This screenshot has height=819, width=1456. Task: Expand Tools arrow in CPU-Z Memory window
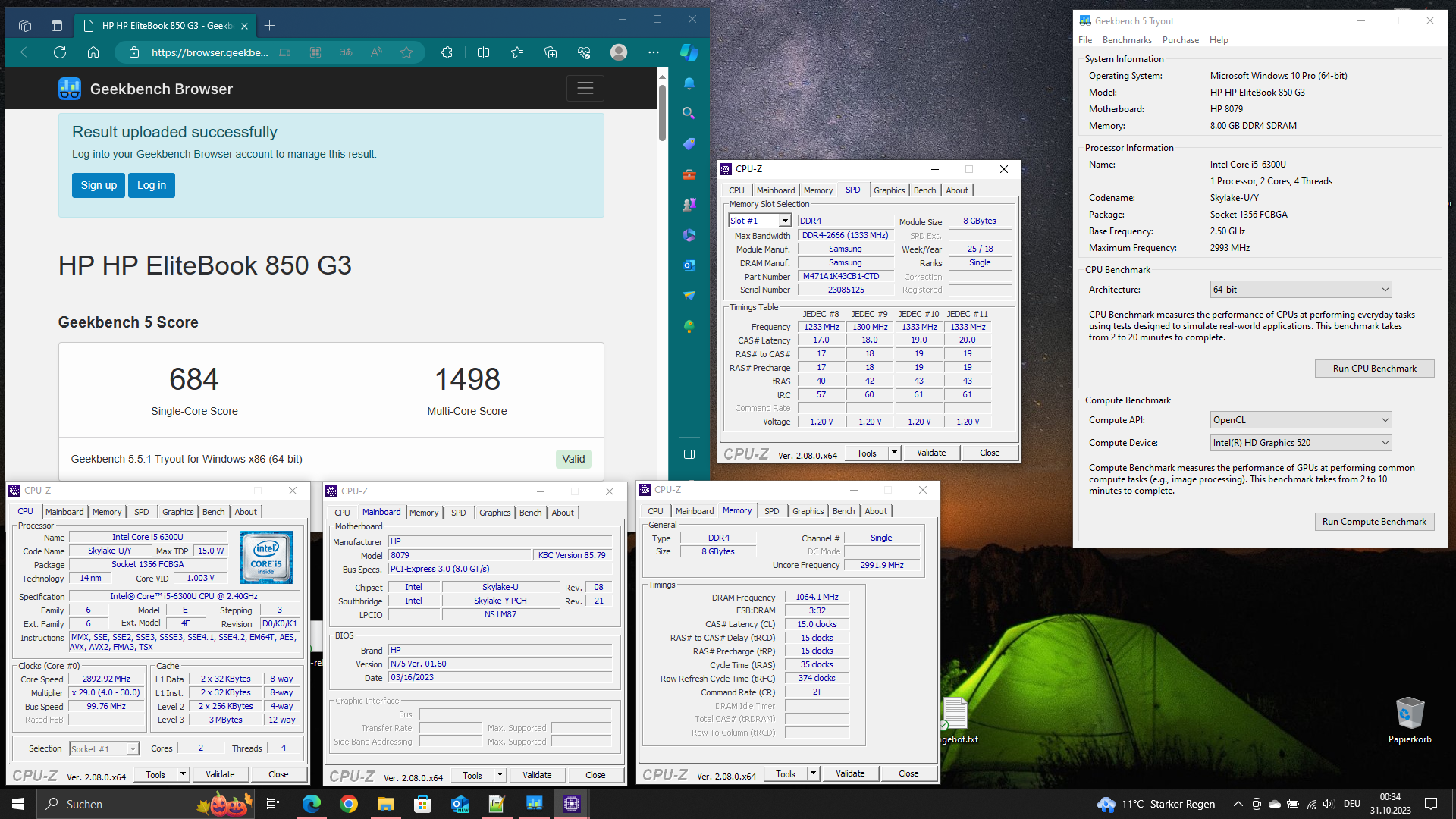point(813,773)
